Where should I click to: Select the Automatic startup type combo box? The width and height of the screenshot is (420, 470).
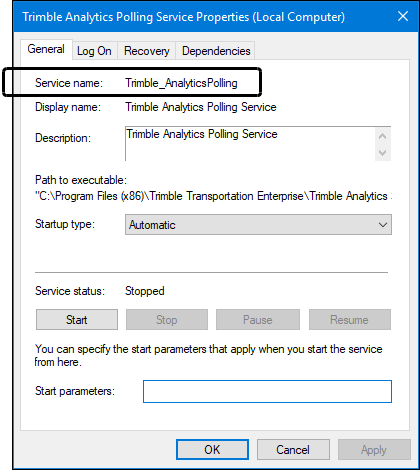(258, 225)
